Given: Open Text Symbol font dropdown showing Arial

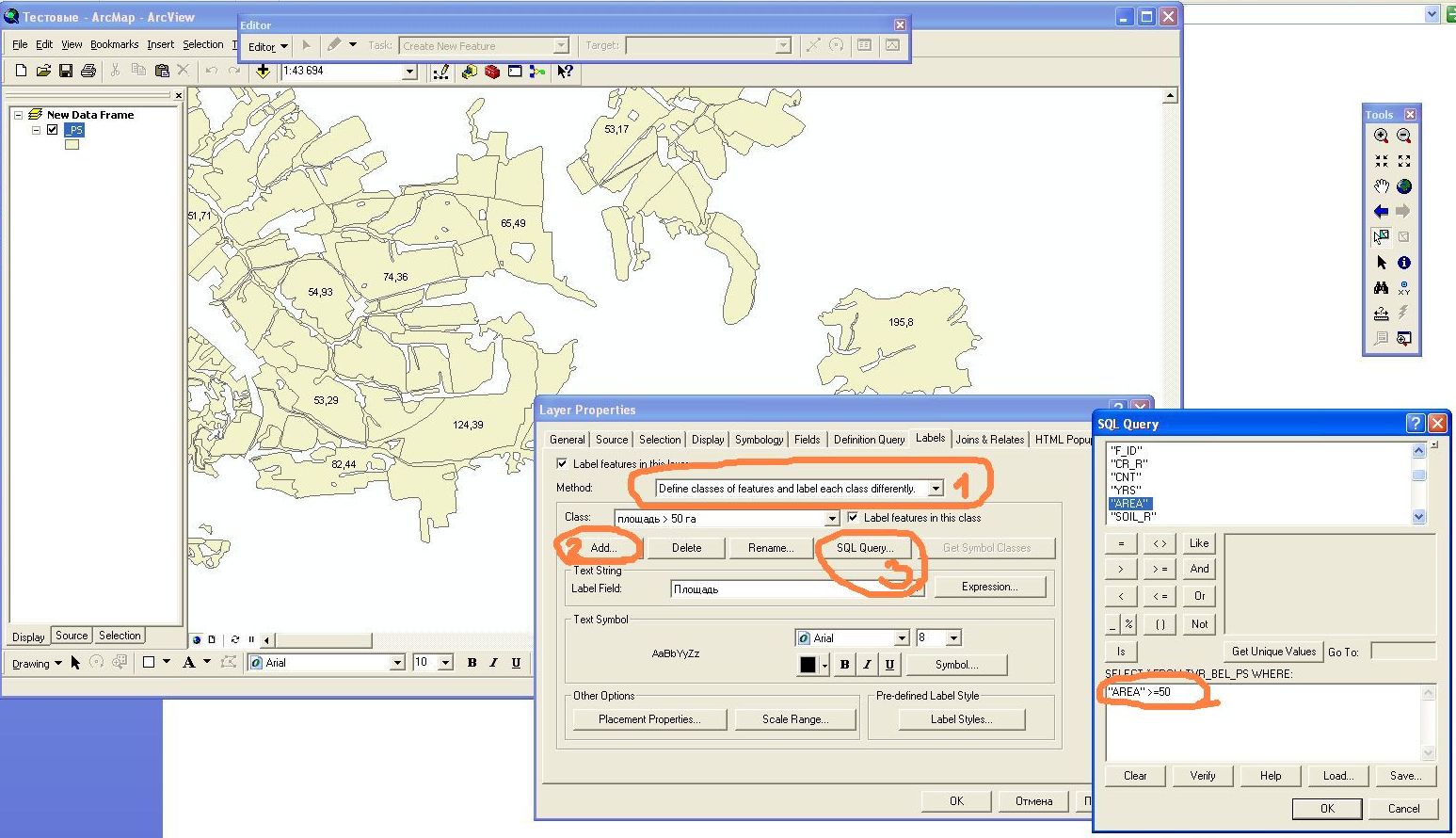Looking at the screenshot, I should (x=902, y=637).
